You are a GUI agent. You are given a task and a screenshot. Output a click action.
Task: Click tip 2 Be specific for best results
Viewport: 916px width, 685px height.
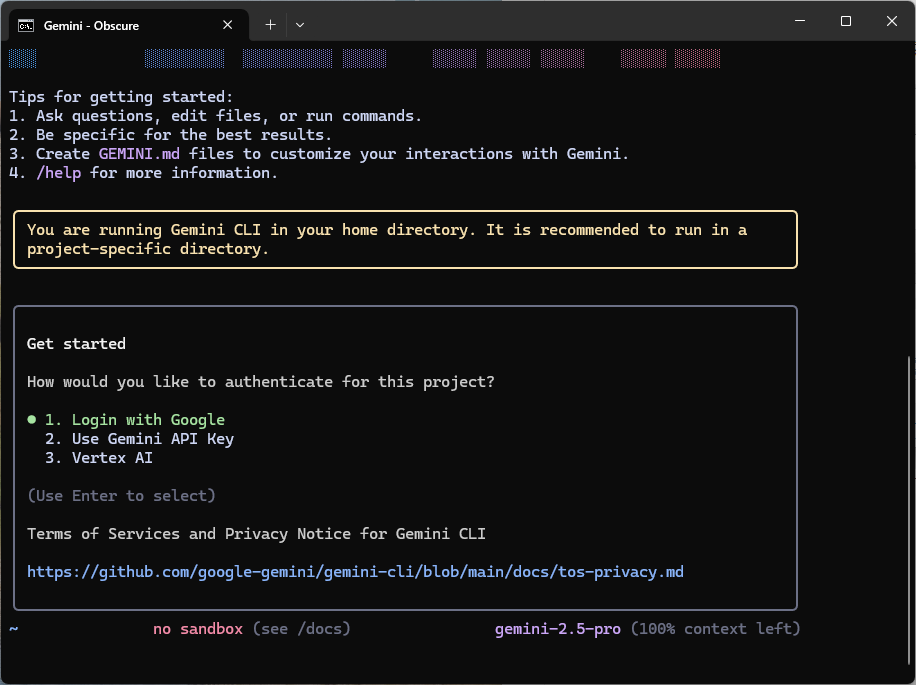[170, 135]
